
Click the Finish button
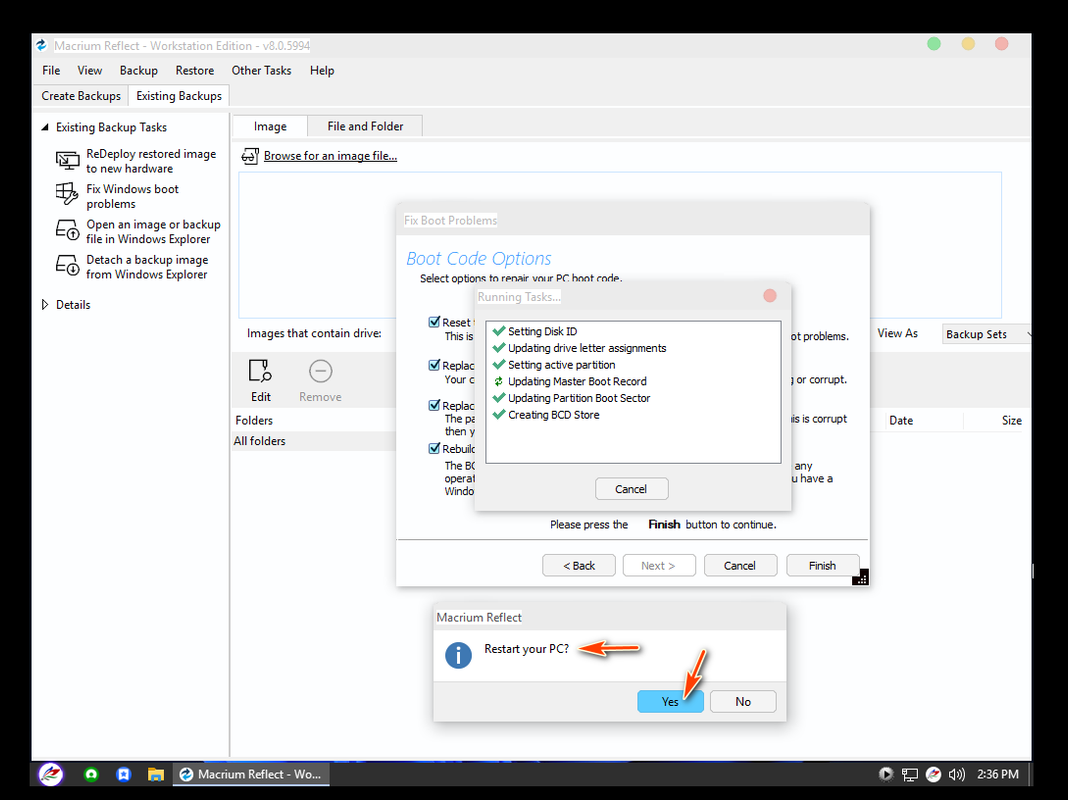tap(823, 565)
